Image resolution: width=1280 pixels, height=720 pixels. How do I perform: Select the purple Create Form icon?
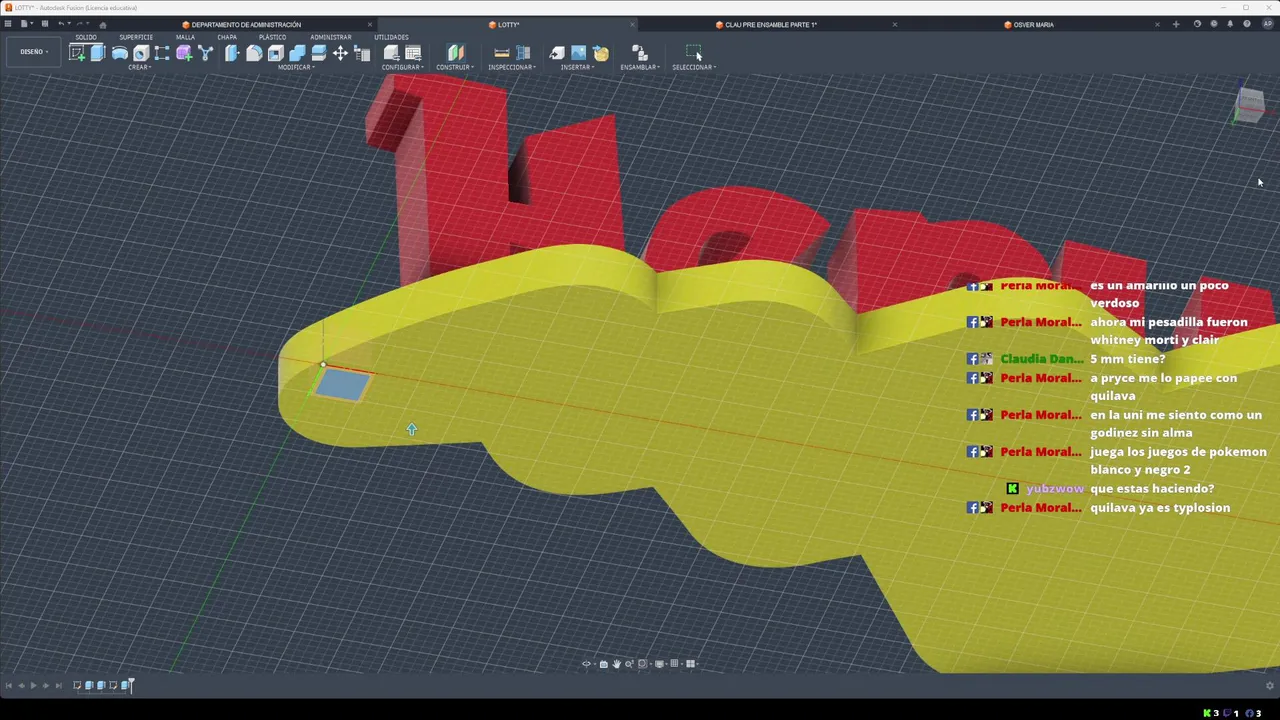184,53
